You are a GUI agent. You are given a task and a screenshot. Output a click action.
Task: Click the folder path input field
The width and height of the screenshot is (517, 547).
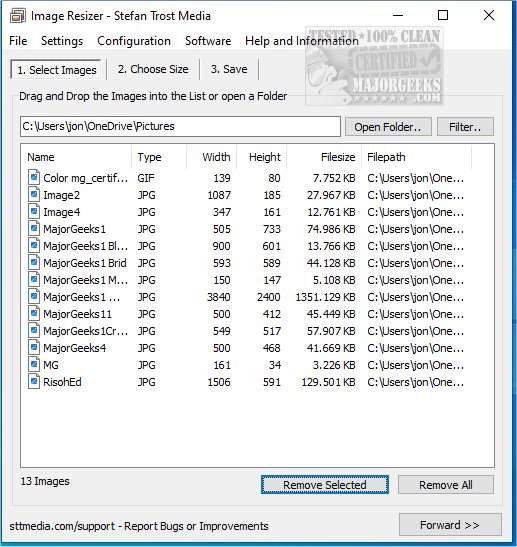click(x=180, y=126)
